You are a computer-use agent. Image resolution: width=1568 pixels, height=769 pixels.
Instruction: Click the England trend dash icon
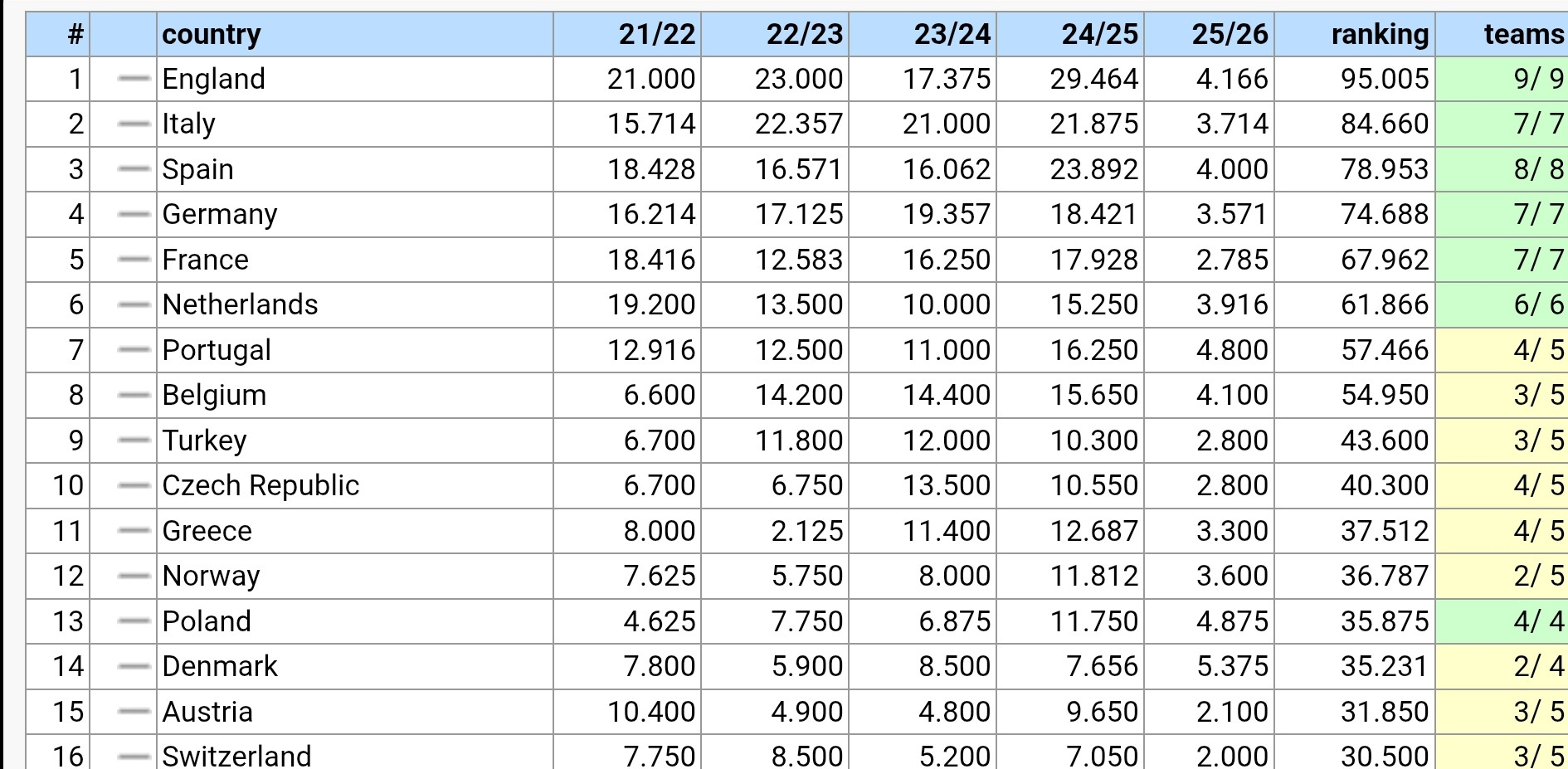click(134, 79)
